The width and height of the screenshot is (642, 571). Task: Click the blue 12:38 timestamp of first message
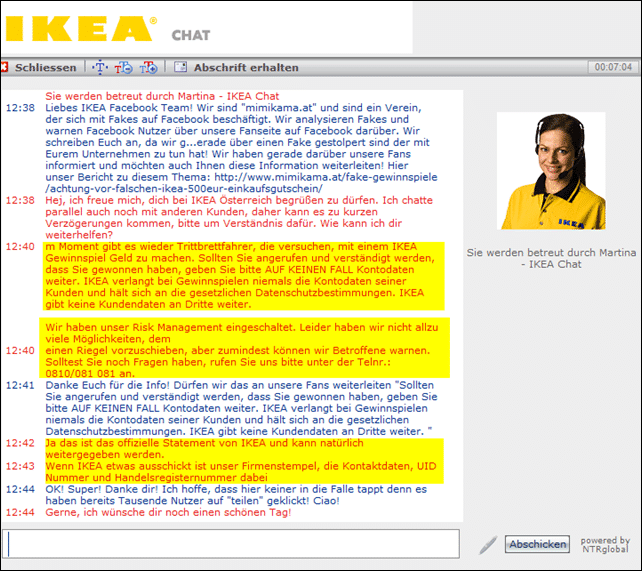pos(20,108)
